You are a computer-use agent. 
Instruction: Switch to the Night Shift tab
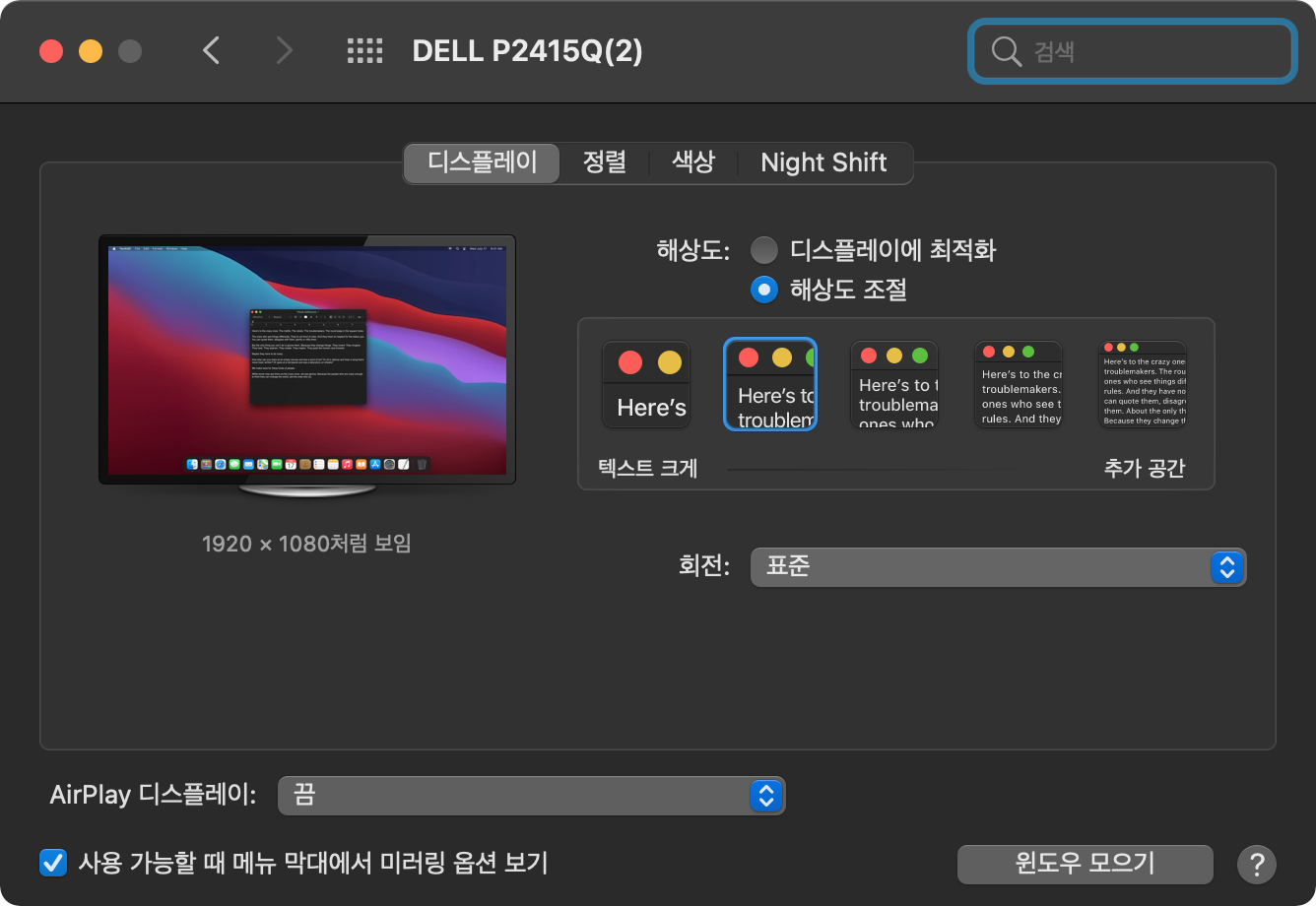pyautogui.click(x=824, y=162)
